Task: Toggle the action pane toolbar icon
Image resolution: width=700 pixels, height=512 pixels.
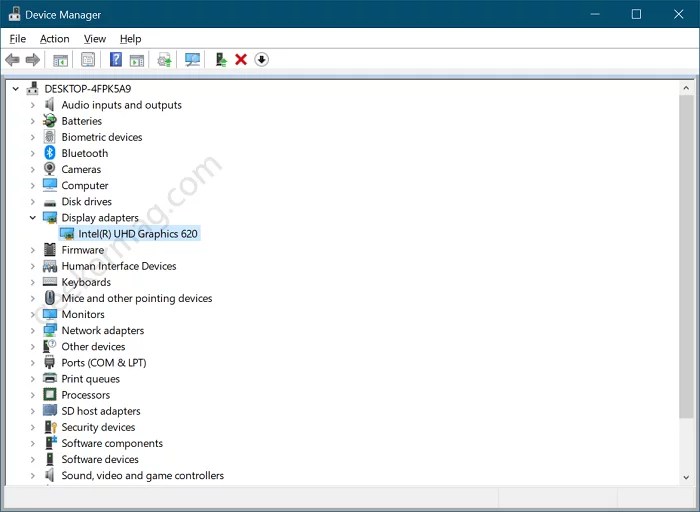Action: [x=137, y=60]
